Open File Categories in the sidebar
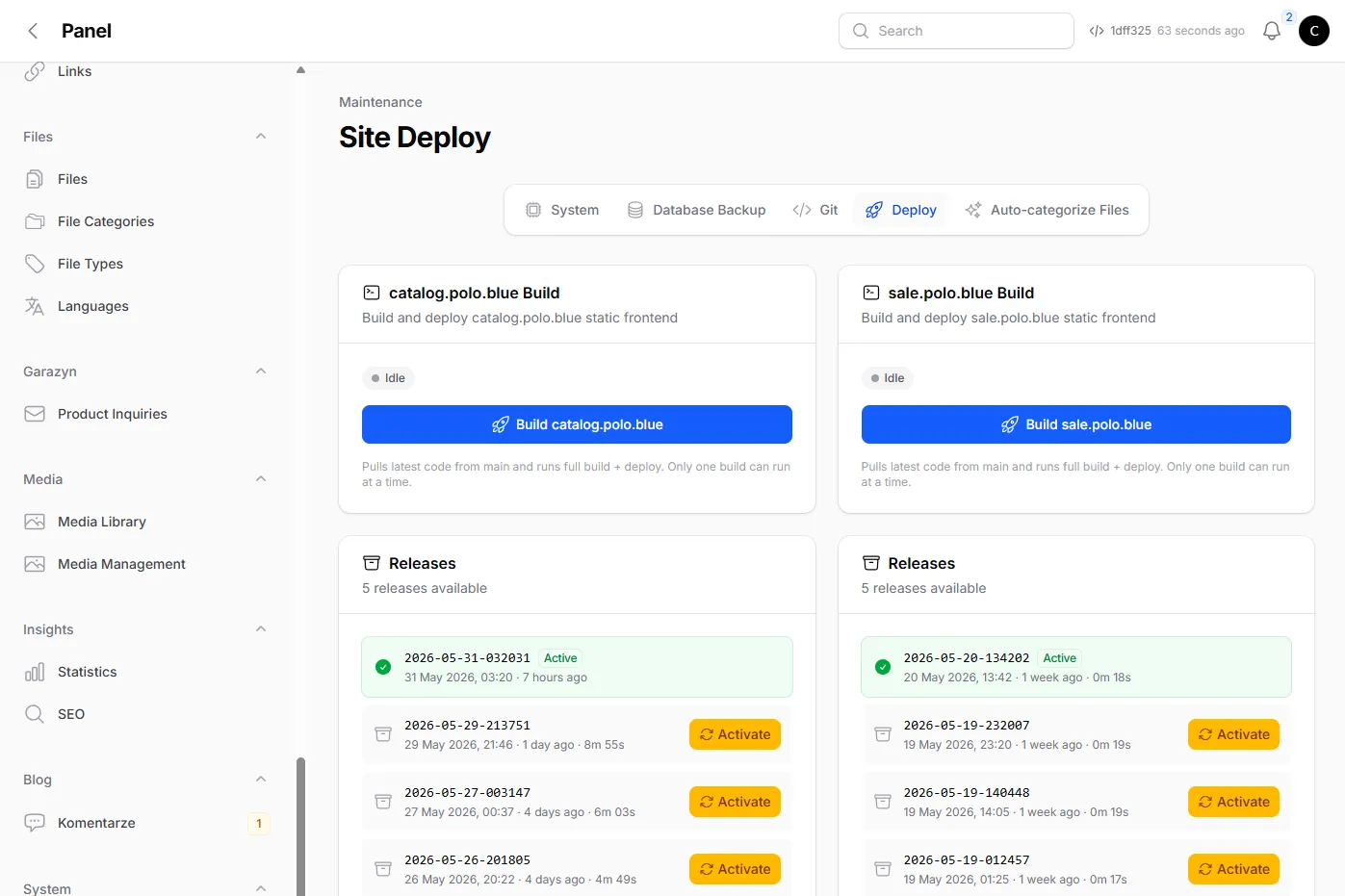This screenshot has height=896, width=1345. 146,221
